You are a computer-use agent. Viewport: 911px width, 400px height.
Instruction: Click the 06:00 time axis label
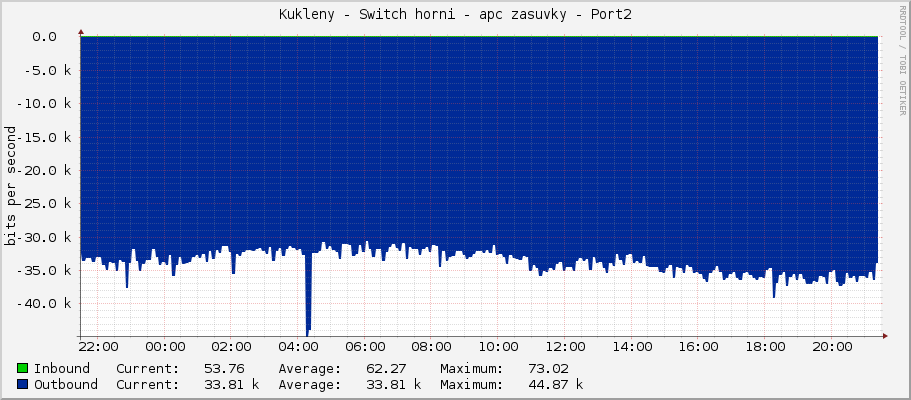coord(365,347)
